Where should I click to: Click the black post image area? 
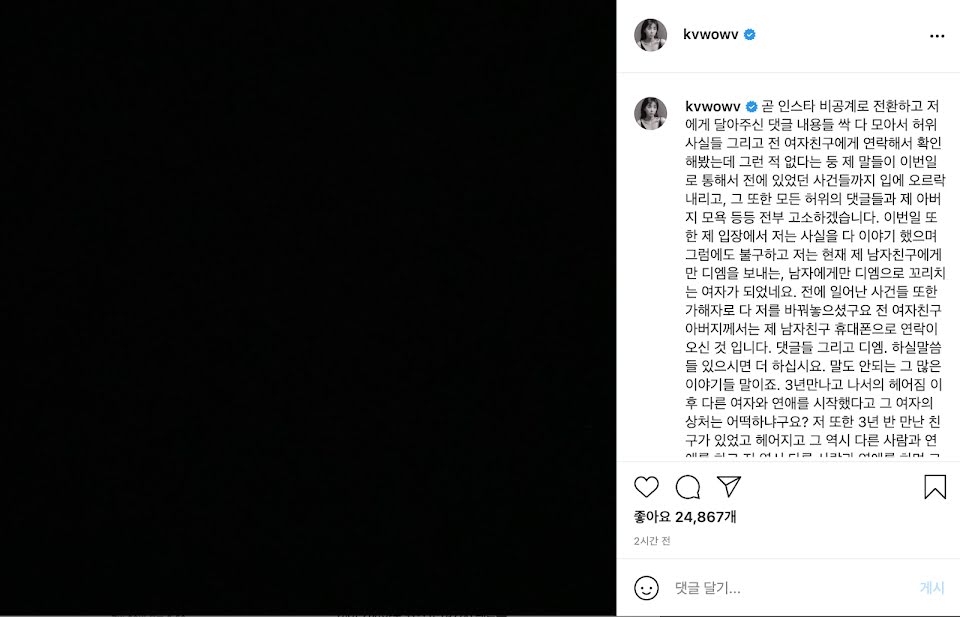308,308
